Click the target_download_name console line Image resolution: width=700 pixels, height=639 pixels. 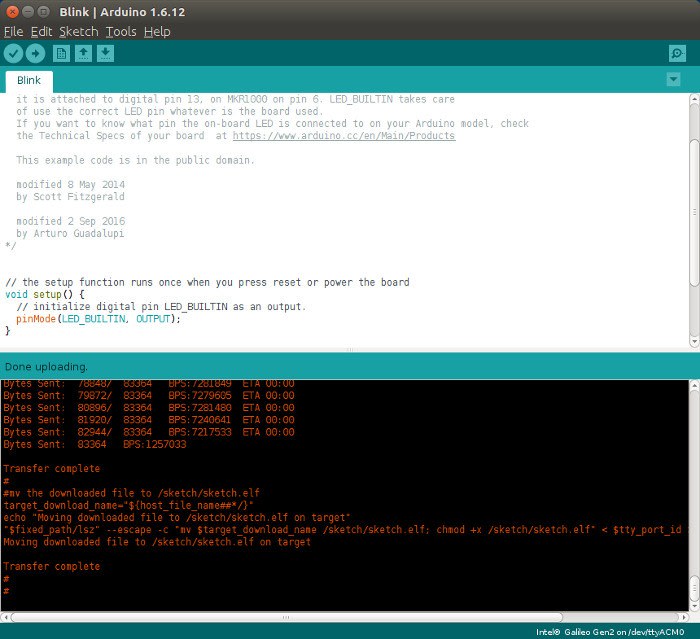point(129,505)
